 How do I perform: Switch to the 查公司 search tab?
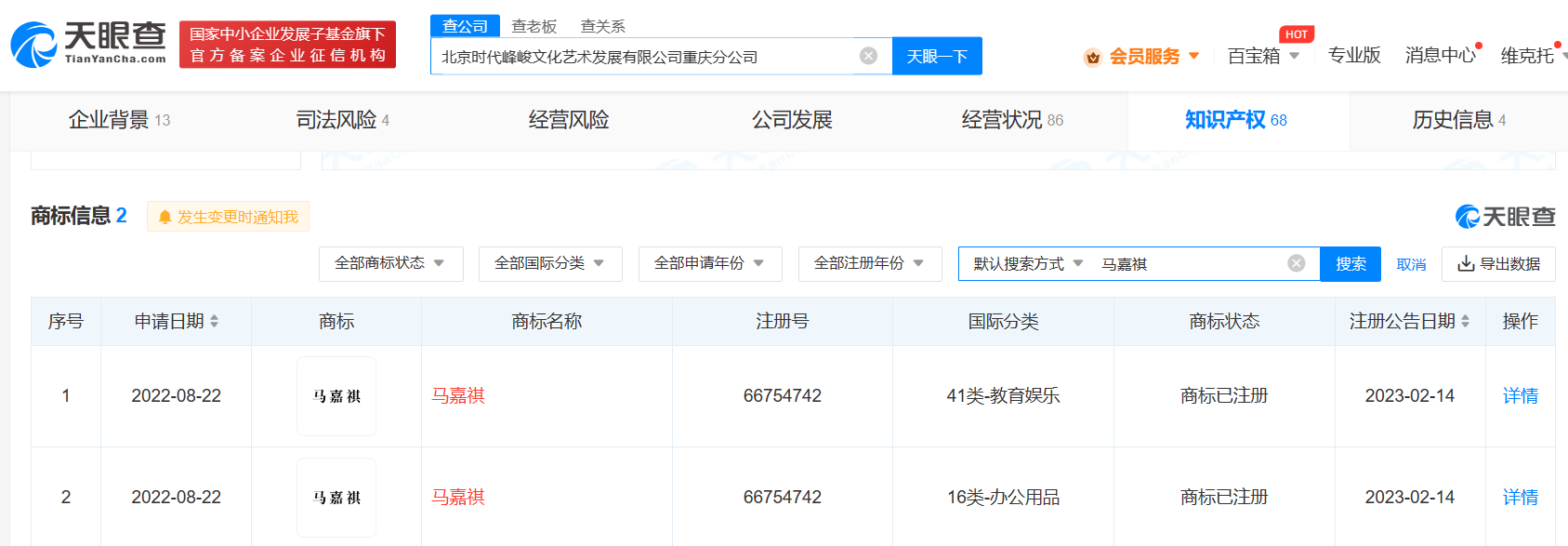coord(465,26)
